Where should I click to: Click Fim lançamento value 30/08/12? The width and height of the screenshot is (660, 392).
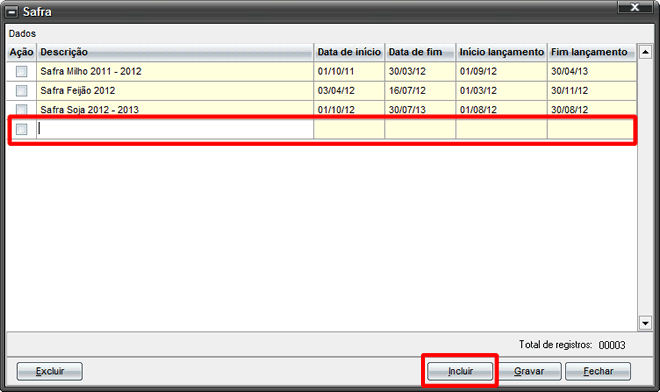(570, 110)
